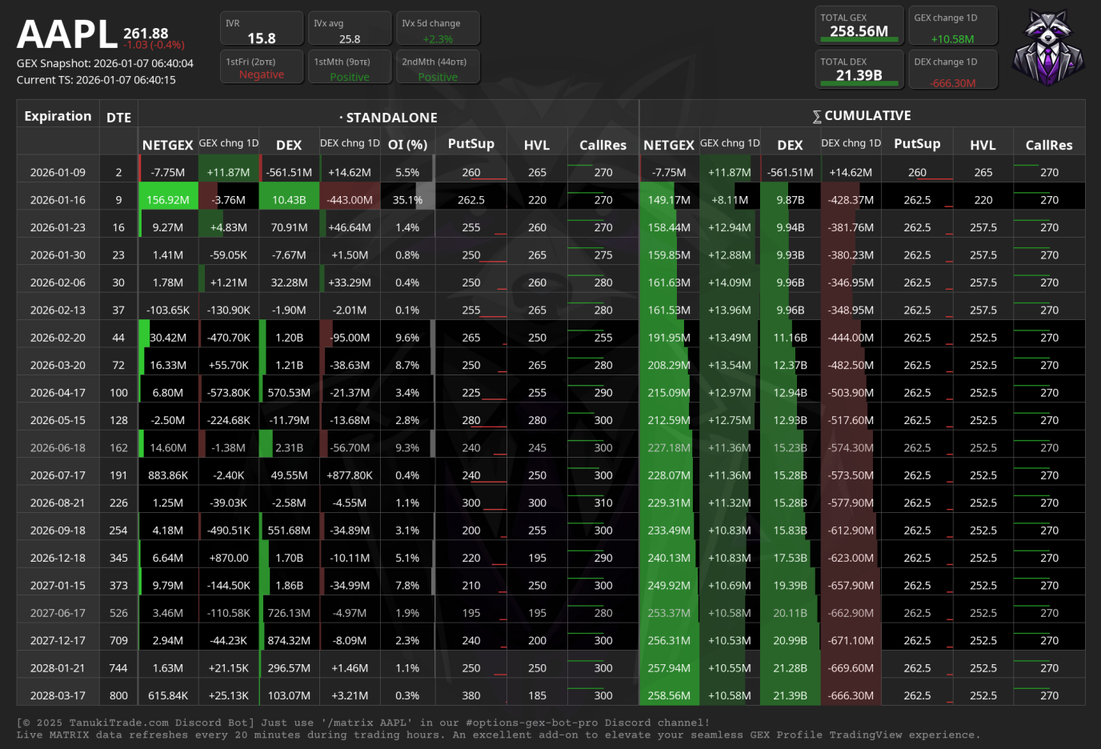Click the DTE value 800
The image size is (1101, 749).
119,695
